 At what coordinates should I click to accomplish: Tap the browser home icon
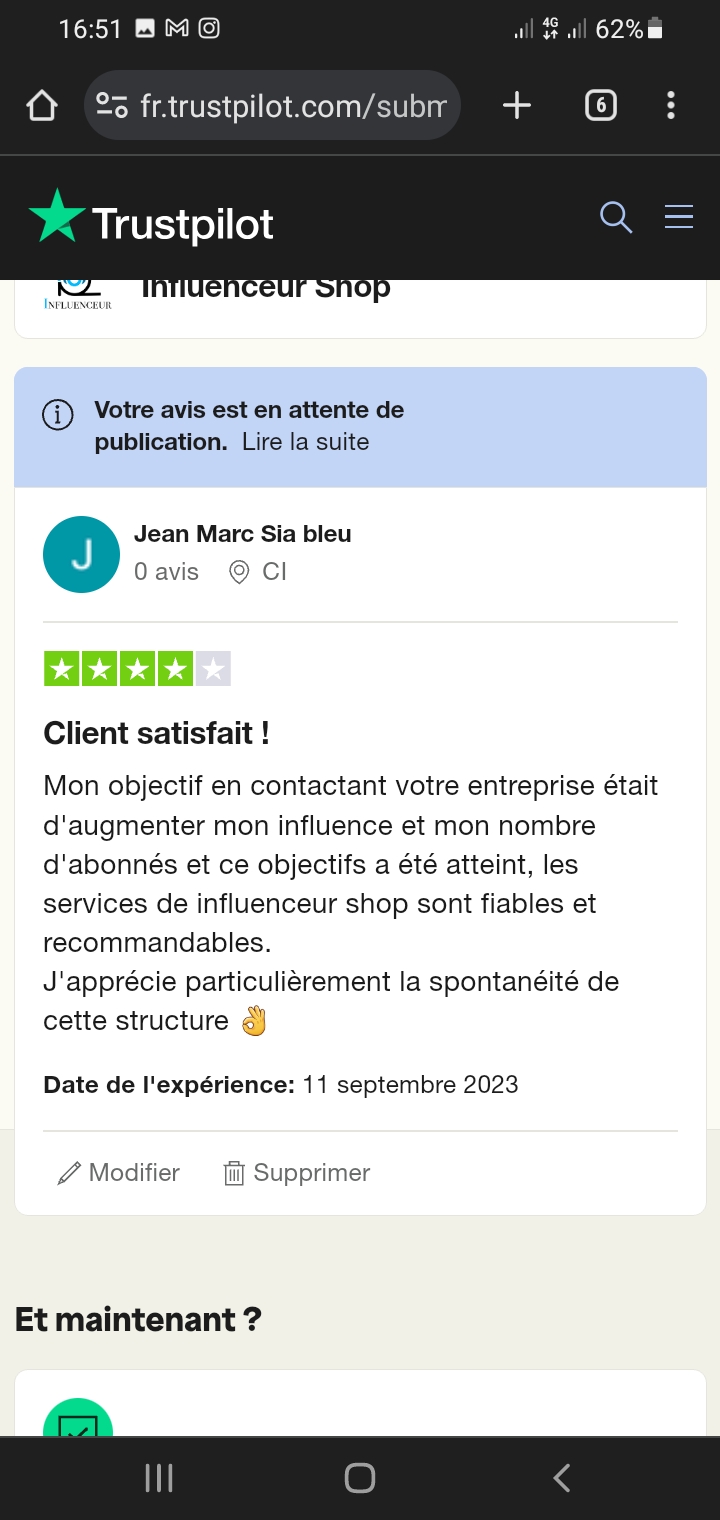(x=42, y=105)
